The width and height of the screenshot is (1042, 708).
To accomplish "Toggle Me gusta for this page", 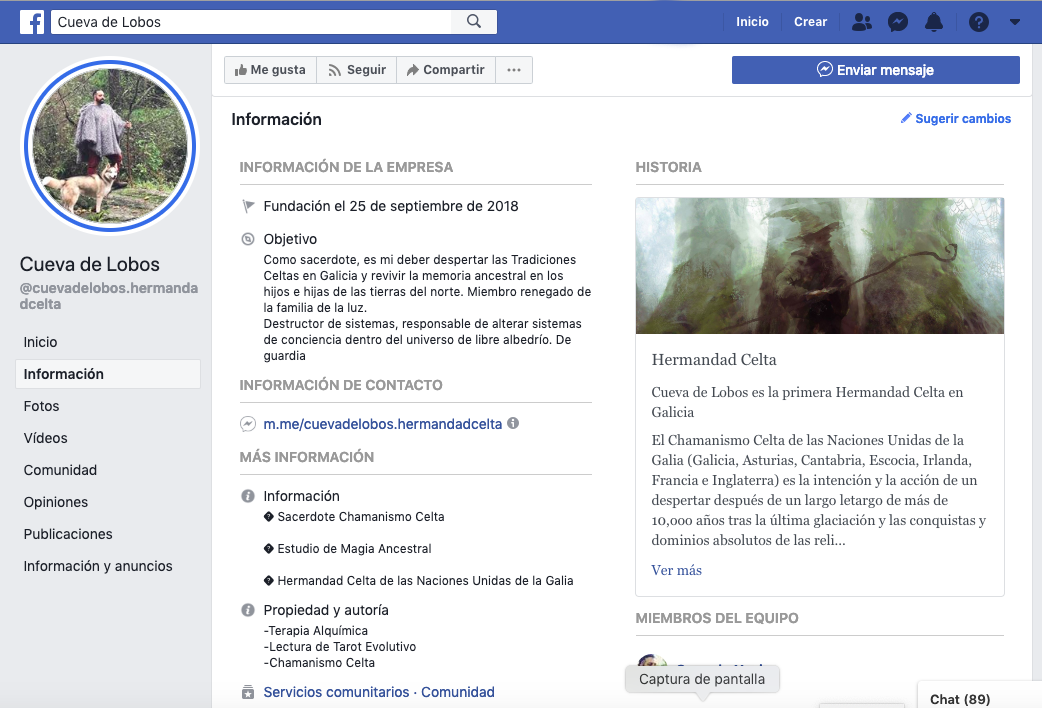I will pos(270,70).
